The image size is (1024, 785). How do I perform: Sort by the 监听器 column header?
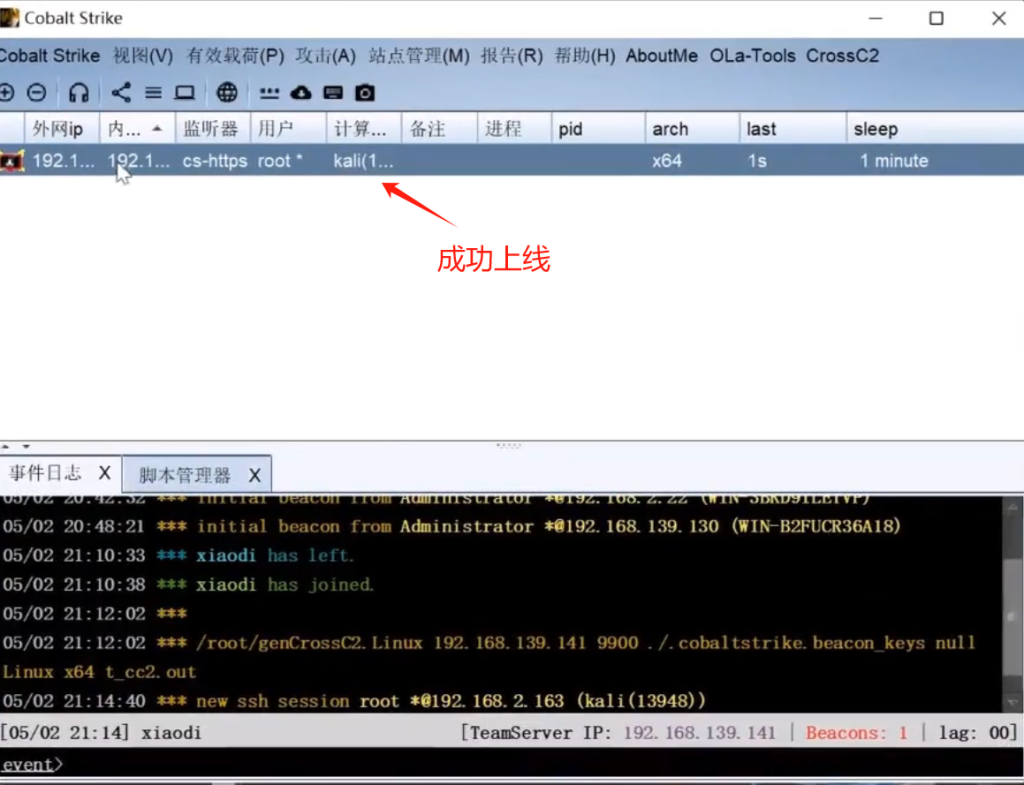pyautogui.click(x=213, y=129)
